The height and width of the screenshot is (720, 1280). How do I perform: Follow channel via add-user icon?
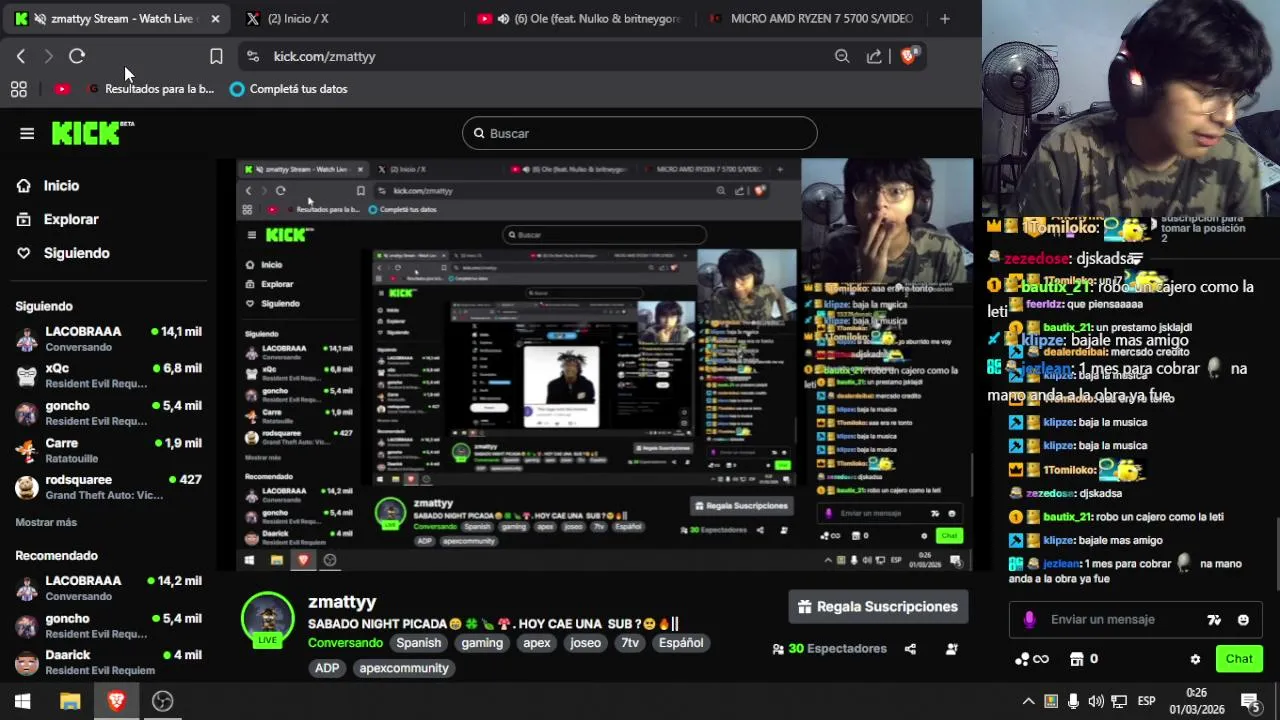tap(951, 649)
